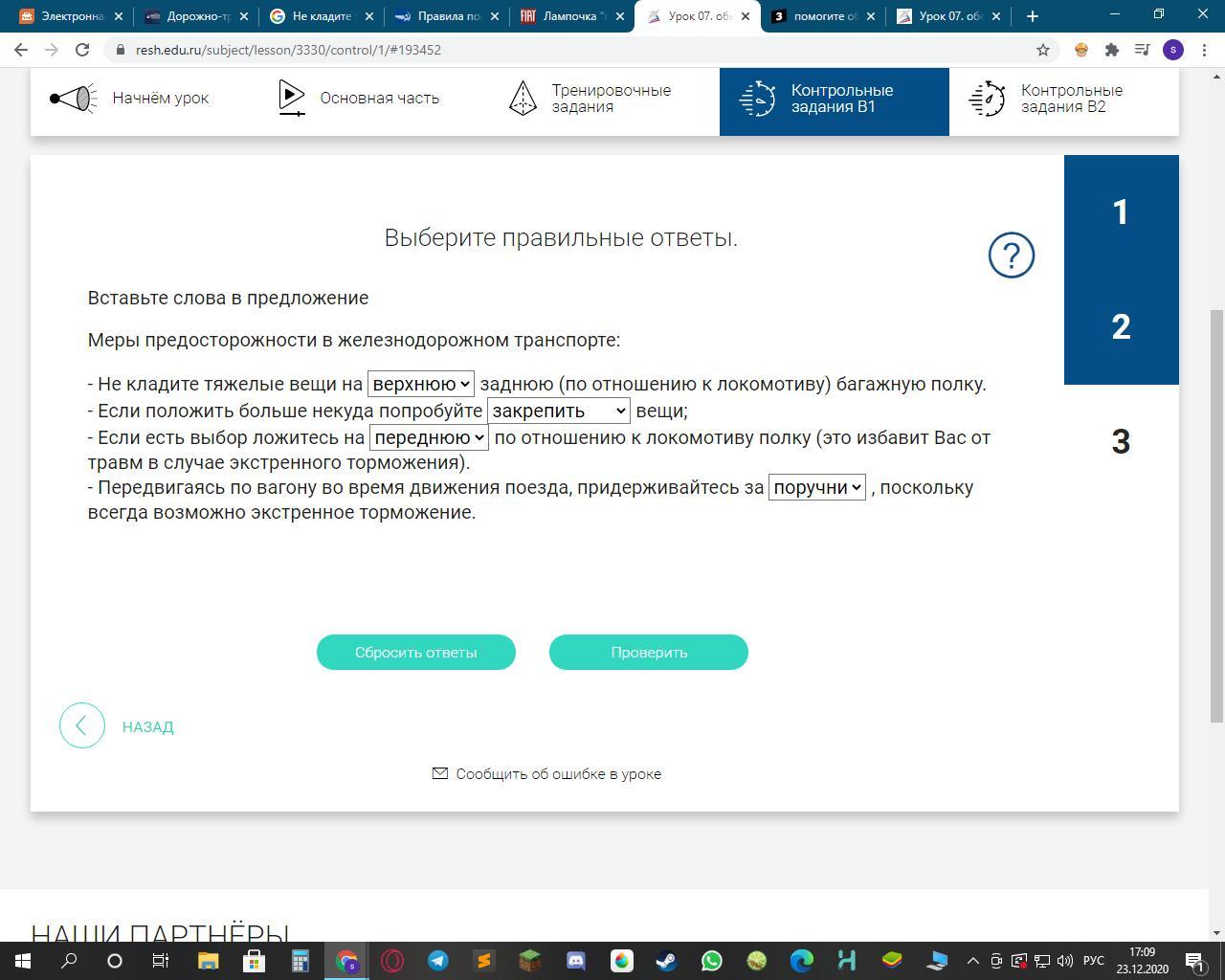
Task: Open the browser extensions puzzle icon
Action: click(1112, 50)
